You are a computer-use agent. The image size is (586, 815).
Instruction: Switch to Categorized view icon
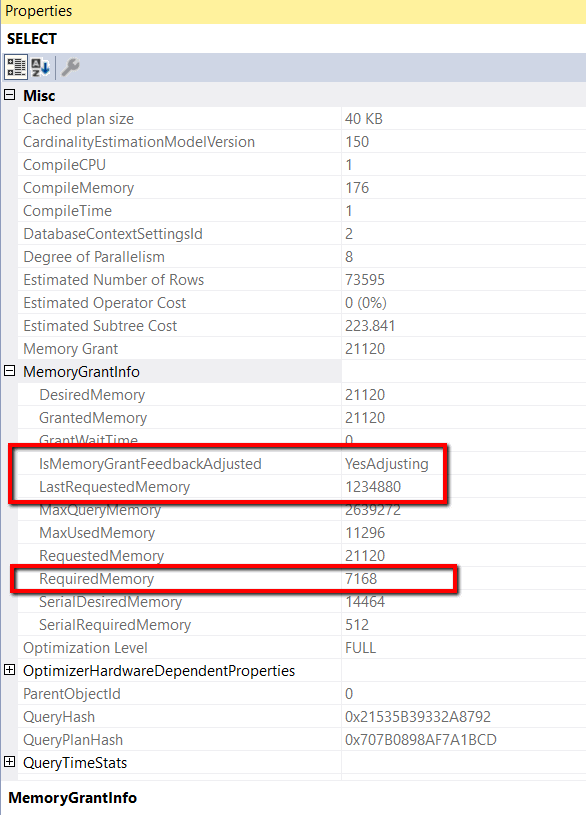pyautogui.click(x=16, y=68)
